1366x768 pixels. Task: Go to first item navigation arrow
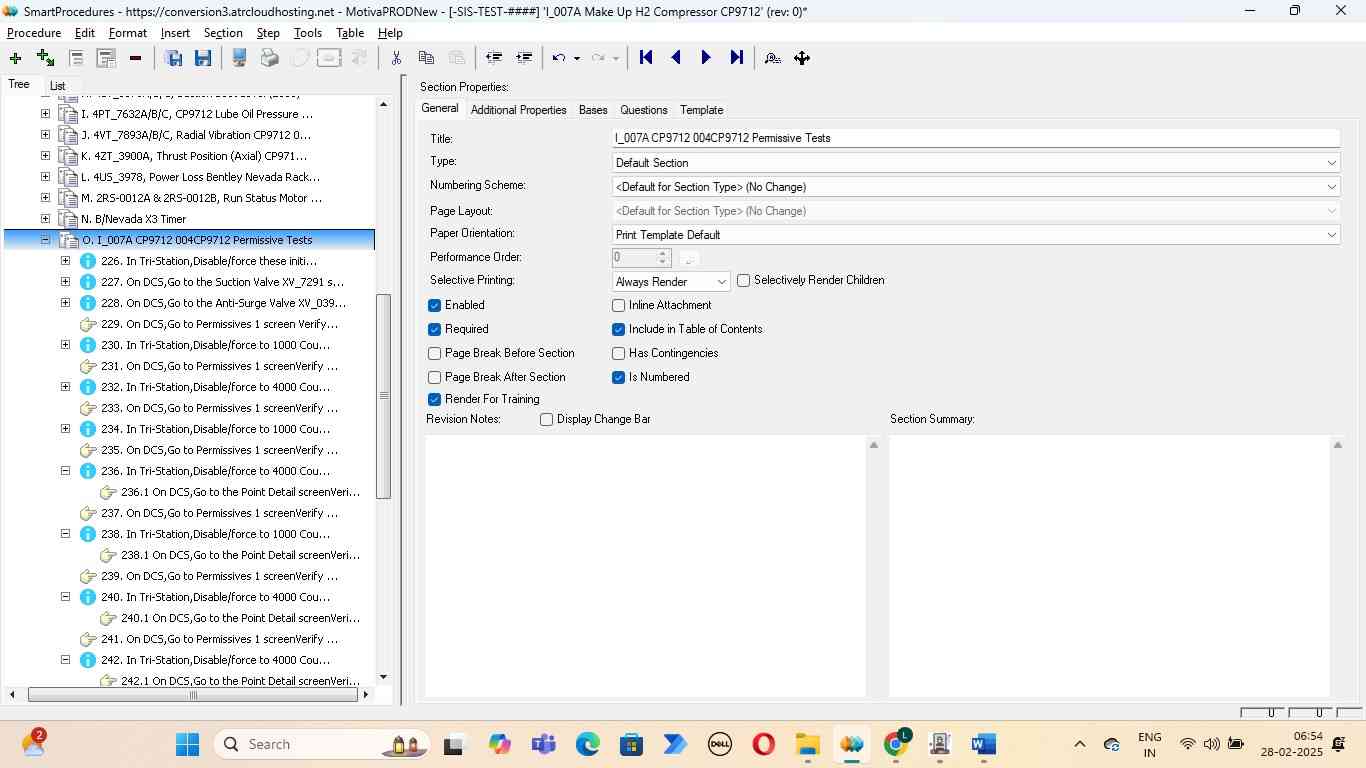[x=646, y=58]
